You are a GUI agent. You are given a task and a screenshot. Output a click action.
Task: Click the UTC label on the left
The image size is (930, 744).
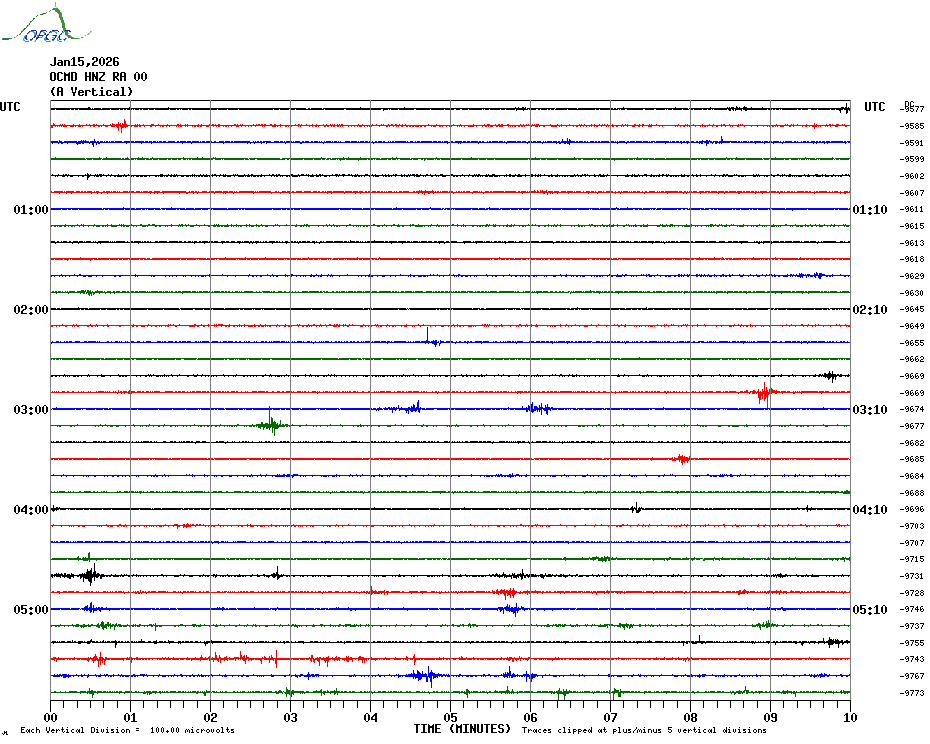tap(10, 107)
